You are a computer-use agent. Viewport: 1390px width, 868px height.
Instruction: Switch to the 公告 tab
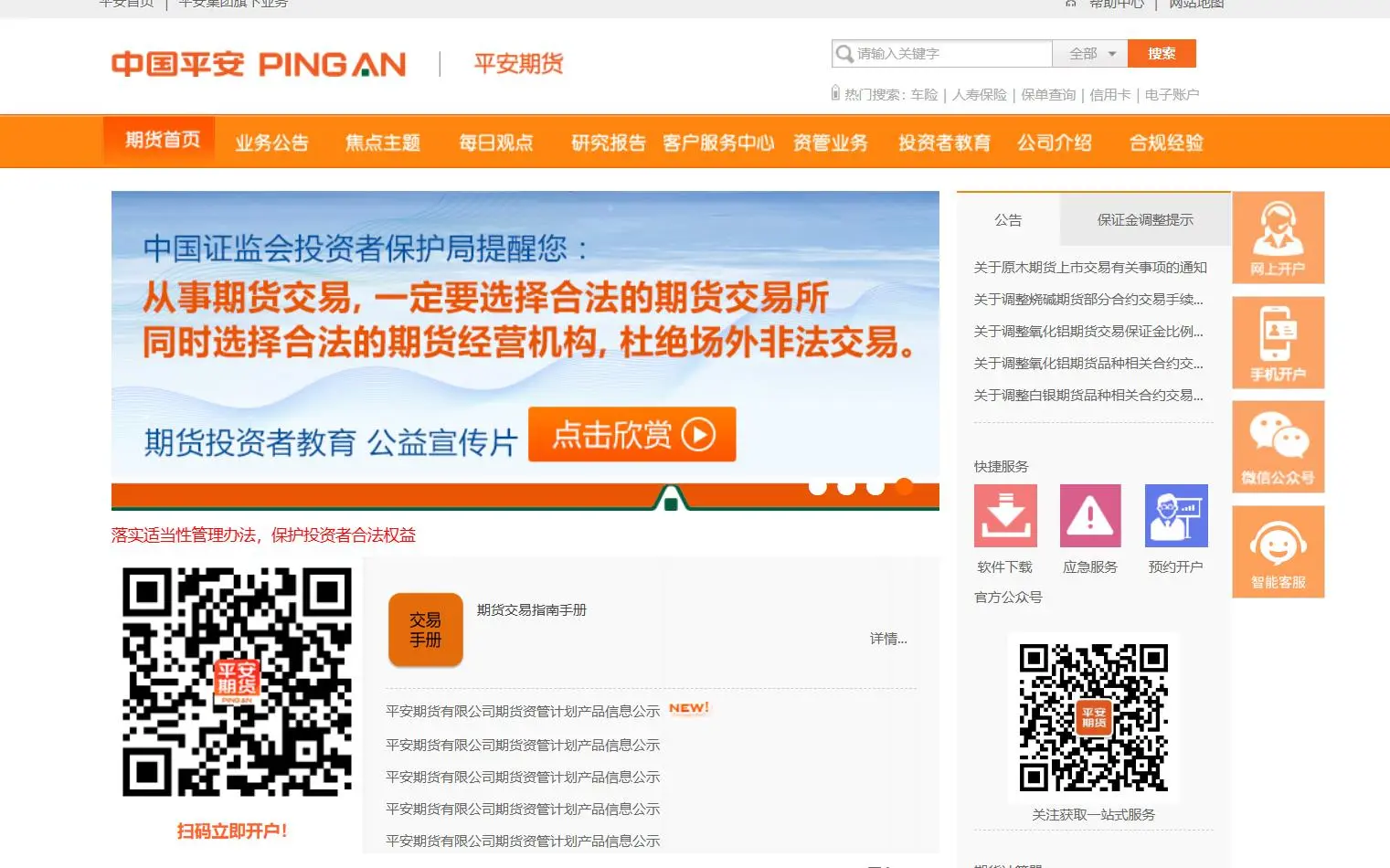tap(1008, 220)
